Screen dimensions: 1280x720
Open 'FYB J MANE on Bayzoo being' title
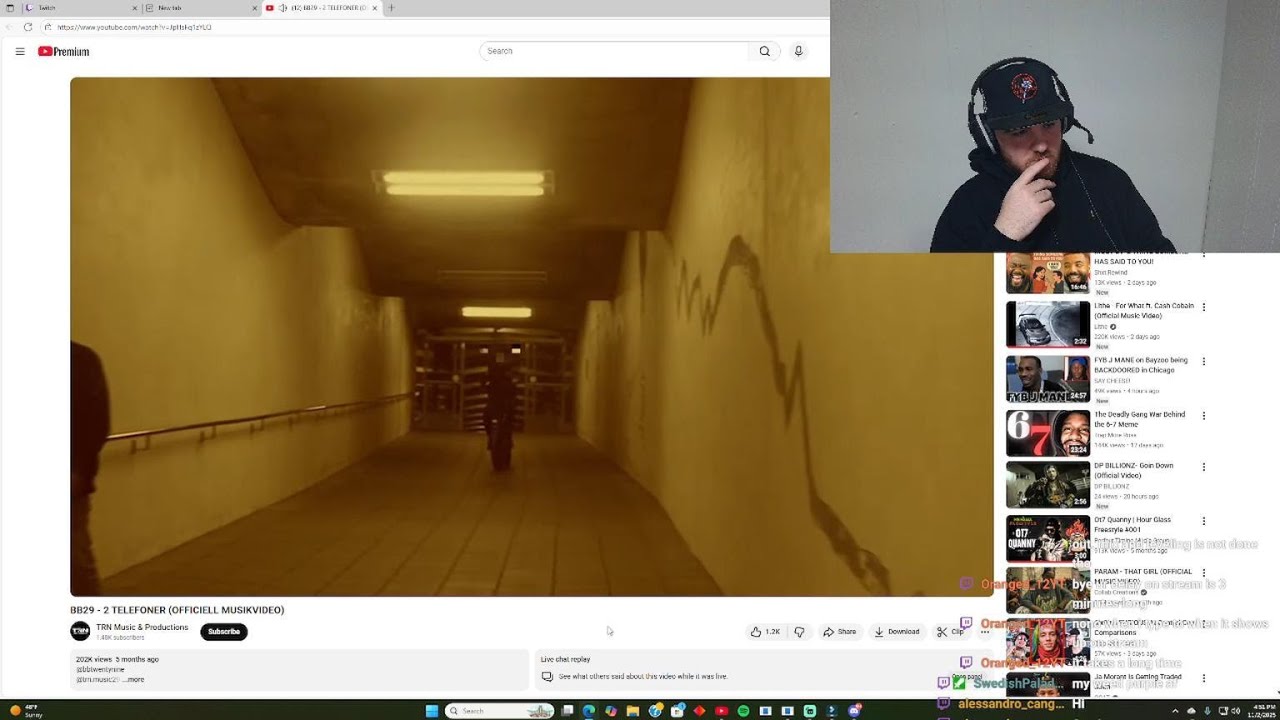[1141, 365]
